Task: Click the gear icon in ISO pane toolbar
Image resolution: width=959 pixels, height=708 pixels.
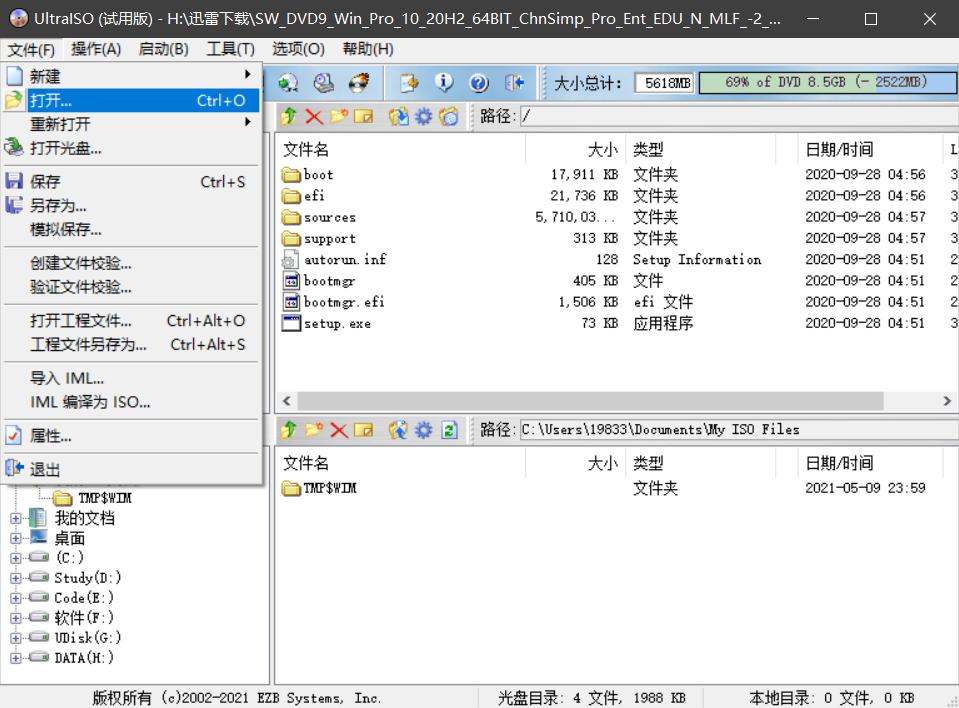Action: pos(423,116)
